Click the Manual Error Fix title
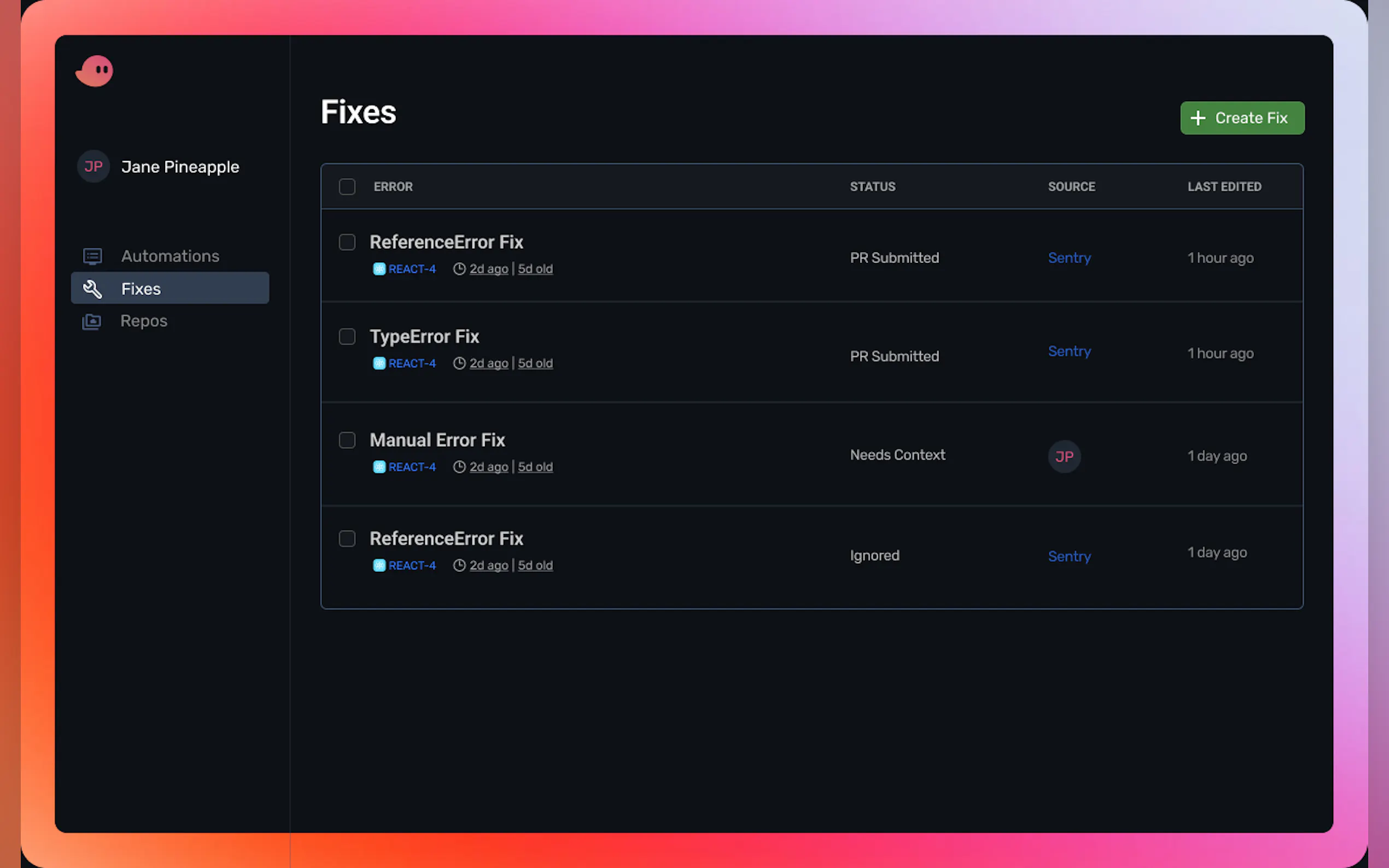The height and width of the screenshot is (868, 1389). click(437, 441)
